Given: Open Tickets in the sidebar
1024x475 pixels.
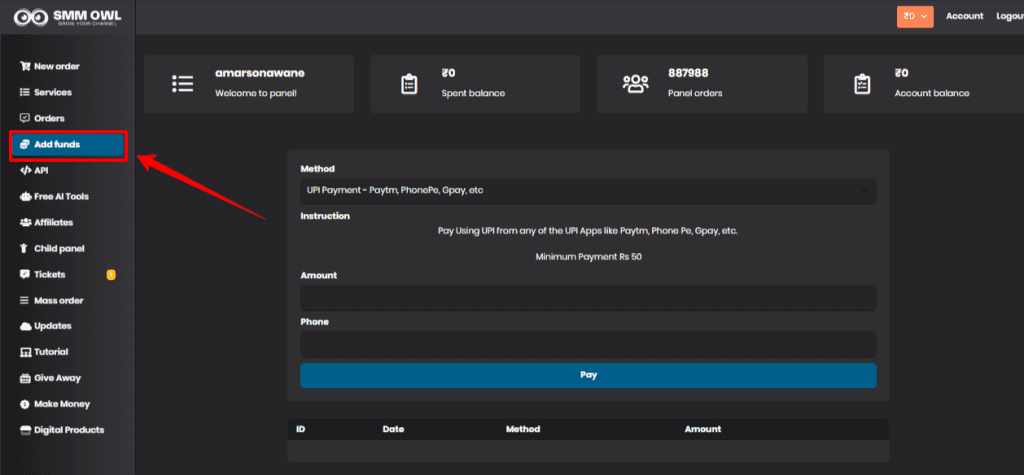Looking at the screenshot, I should point(50,274).
